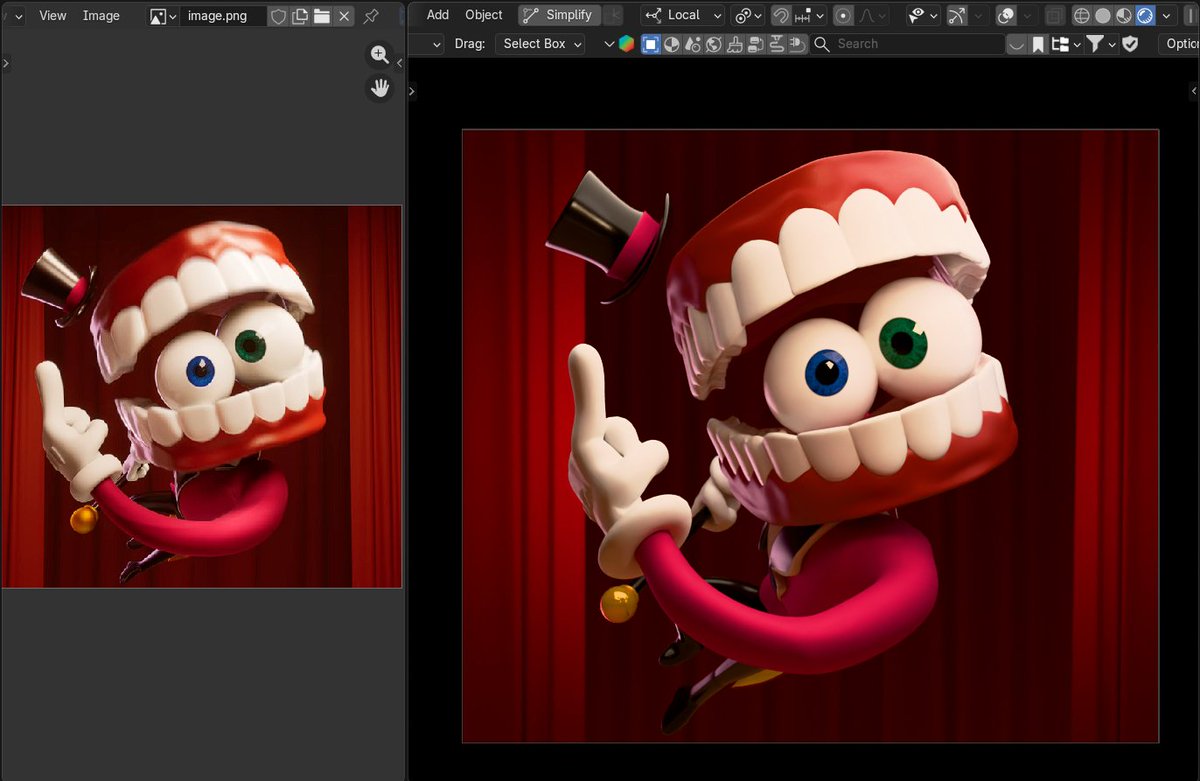
Task: Click the stamp-like icon before plug
Action: click(776, 44)
